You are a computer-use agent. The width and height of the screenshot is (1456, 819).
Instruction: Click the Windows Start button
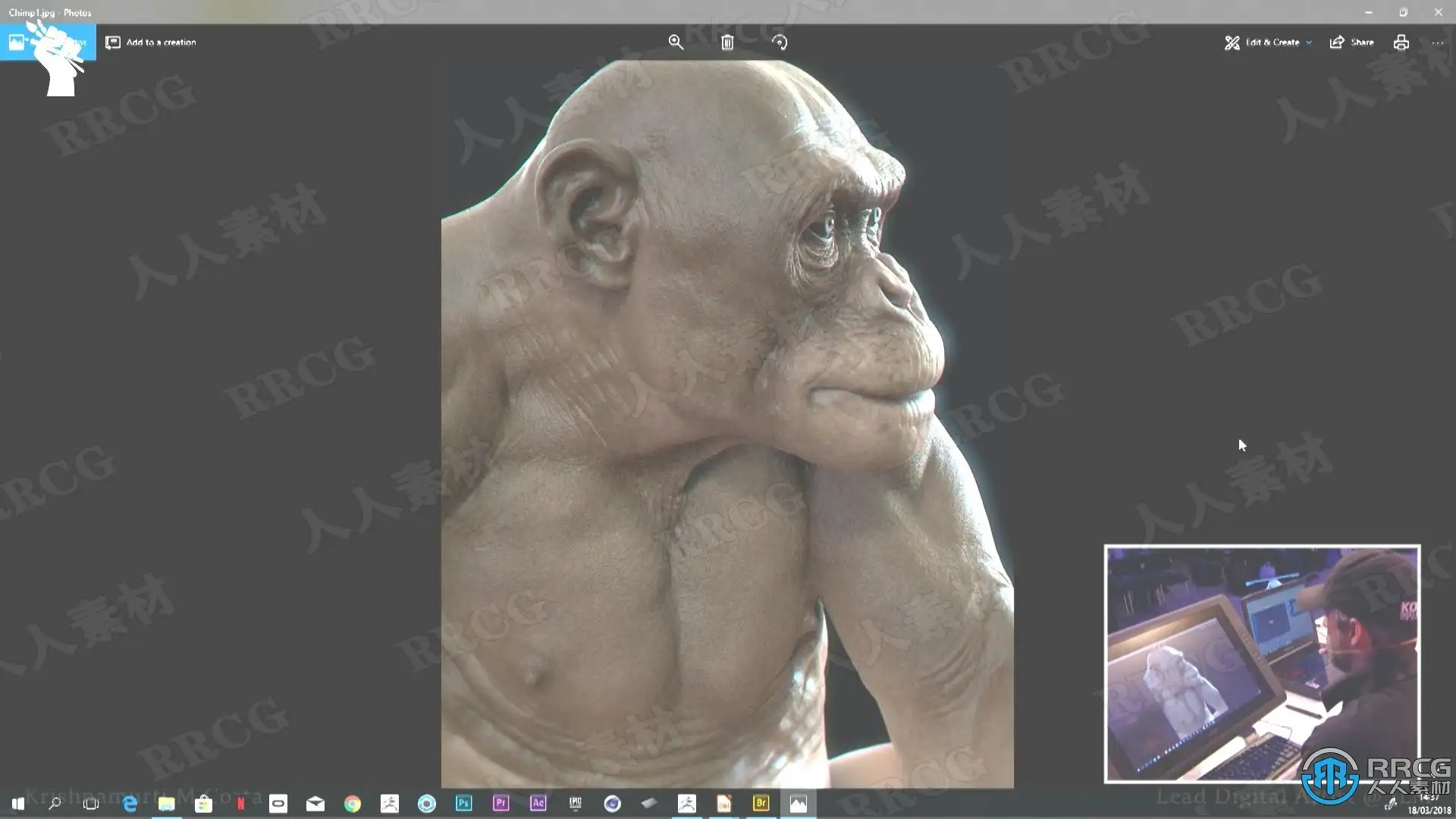[x=18, y=803]
